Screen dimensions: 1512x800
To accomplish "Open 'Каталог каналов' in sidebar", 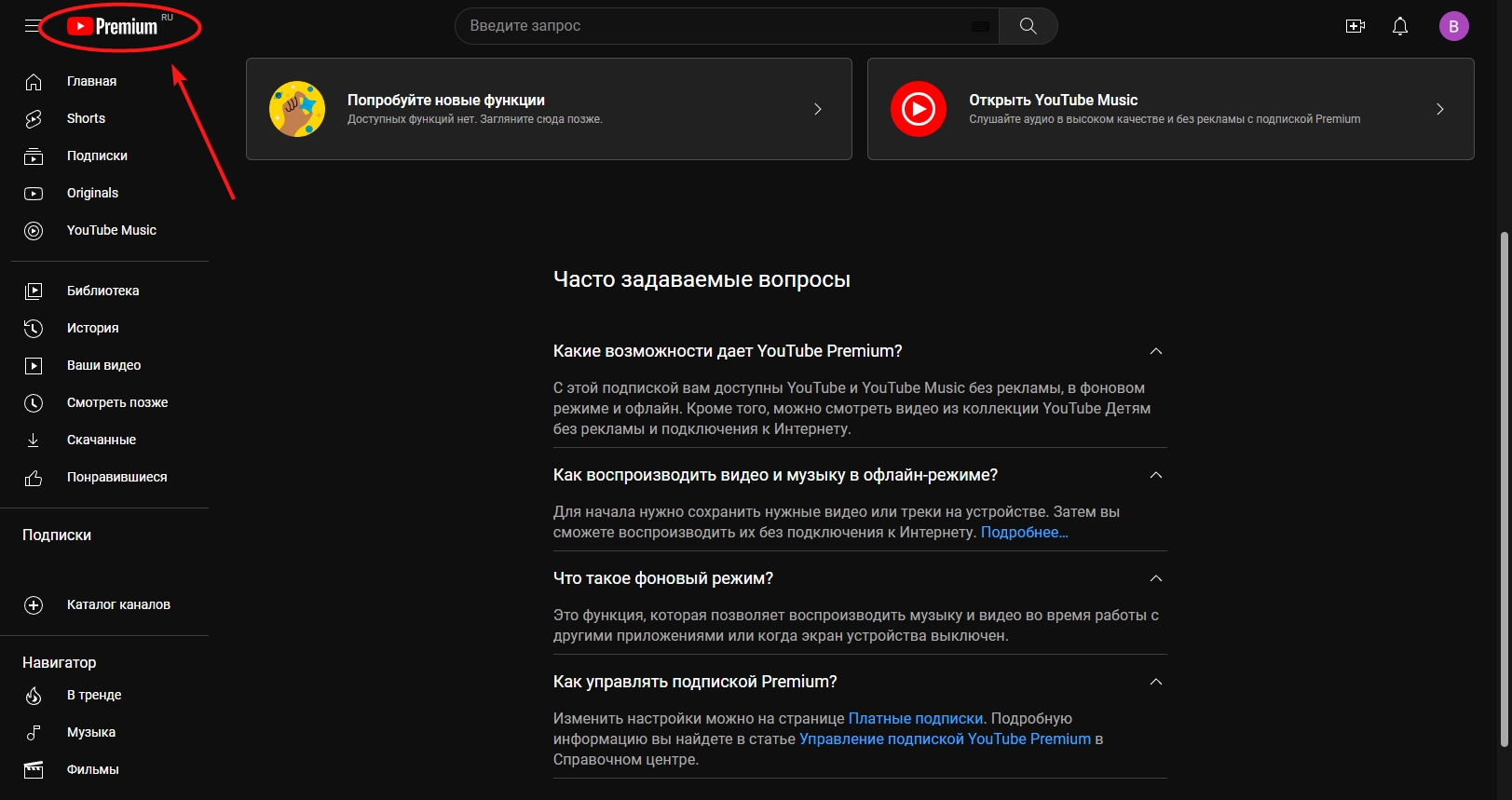I will pyautogui.click(x=118, y=604).
